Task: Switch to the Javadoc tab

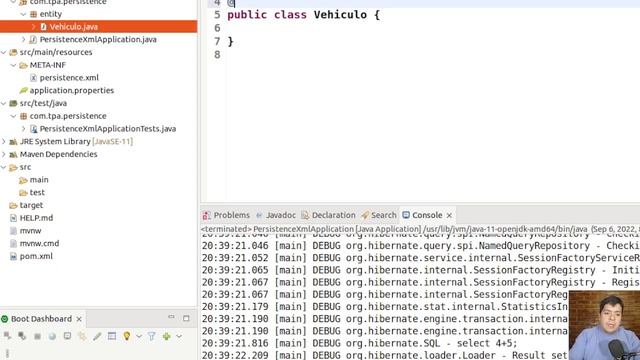Action: [x=276, y=215]
